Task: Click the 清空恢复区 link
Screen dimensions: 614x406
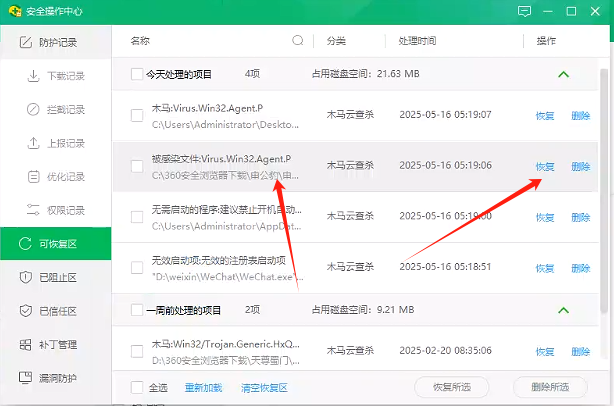Action: coord(263,387)
